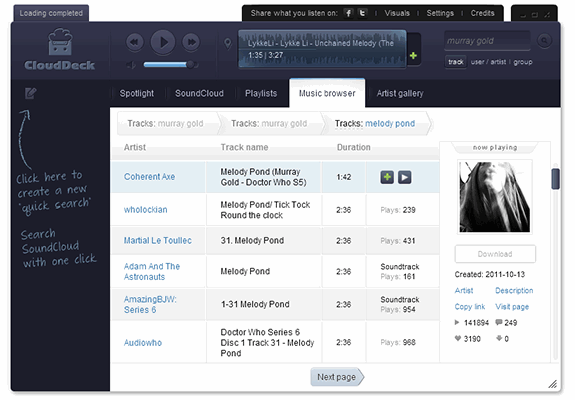
Task: Click Copy link
Action: (470, 307)
